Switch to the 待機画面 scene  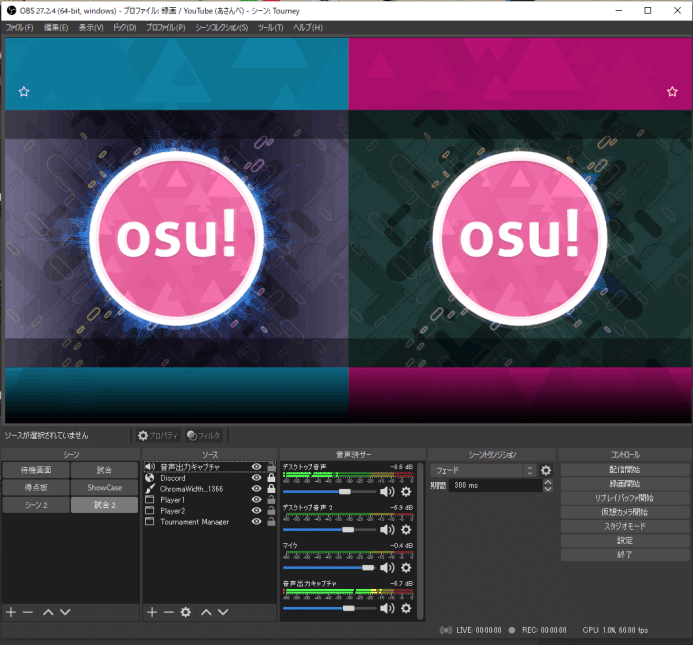pos(36,470)
